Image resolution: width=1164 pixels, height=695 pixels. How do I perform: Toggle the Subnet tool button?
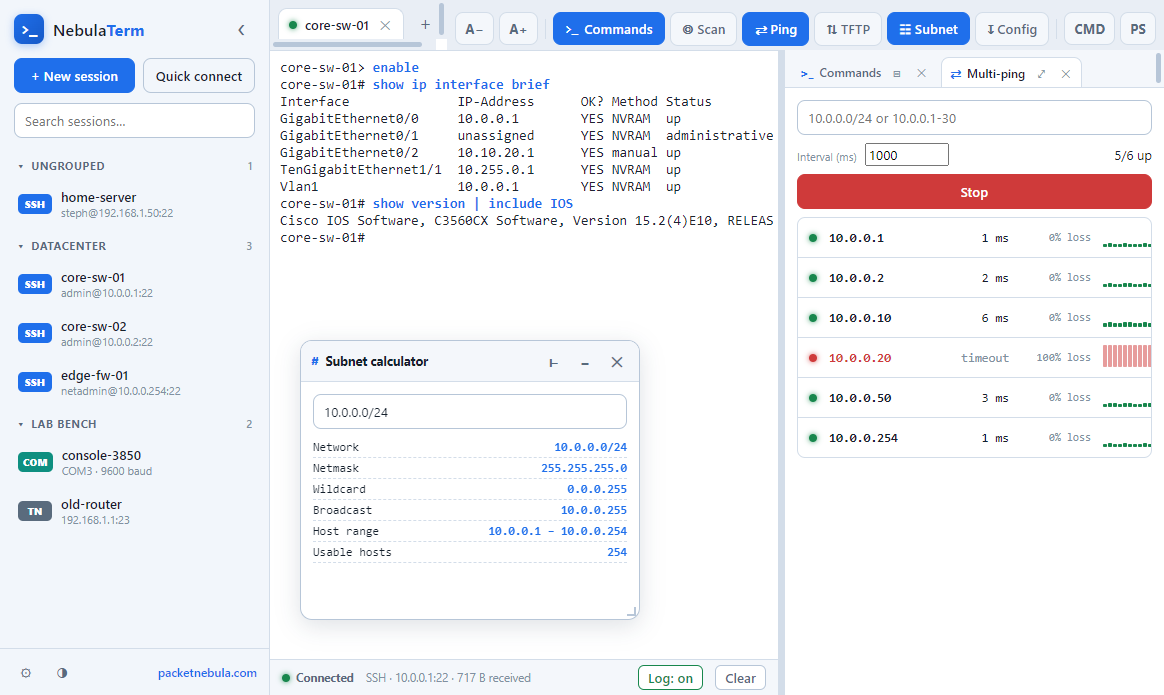(x=929, y=29)
